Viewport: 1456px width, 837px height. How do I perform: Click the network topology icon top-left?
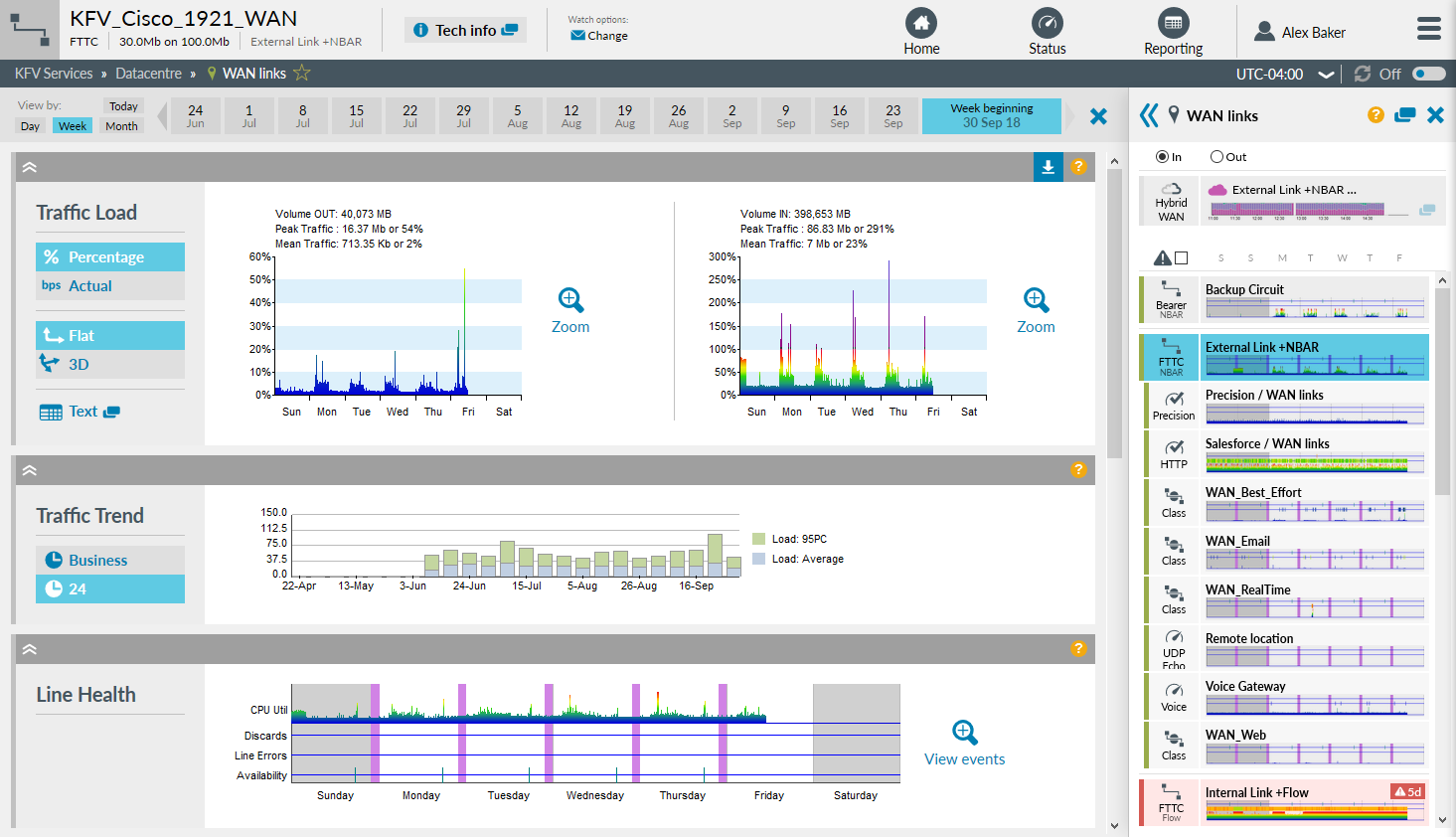click(x=30, y=30)
